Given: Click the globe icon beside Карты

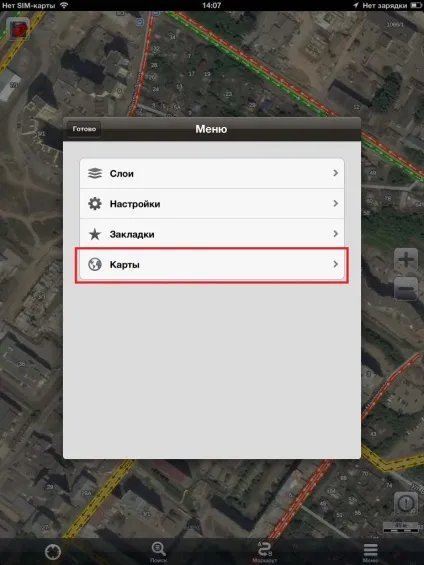Looking at the screenshot, I should click(x=95, y=264).
